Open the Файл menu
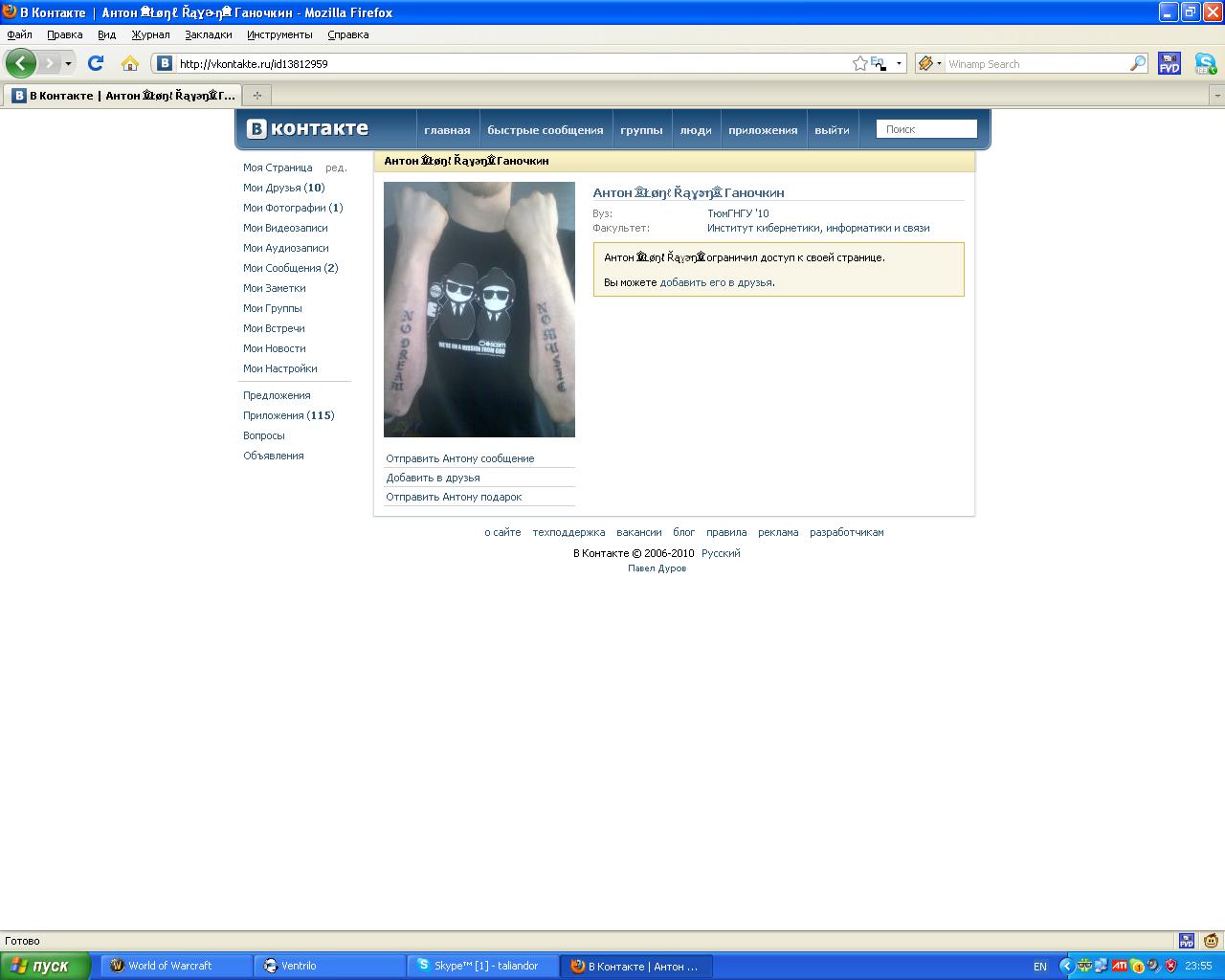The height and width of the screenshot is (980, 1225). click(x=19, y=34)
